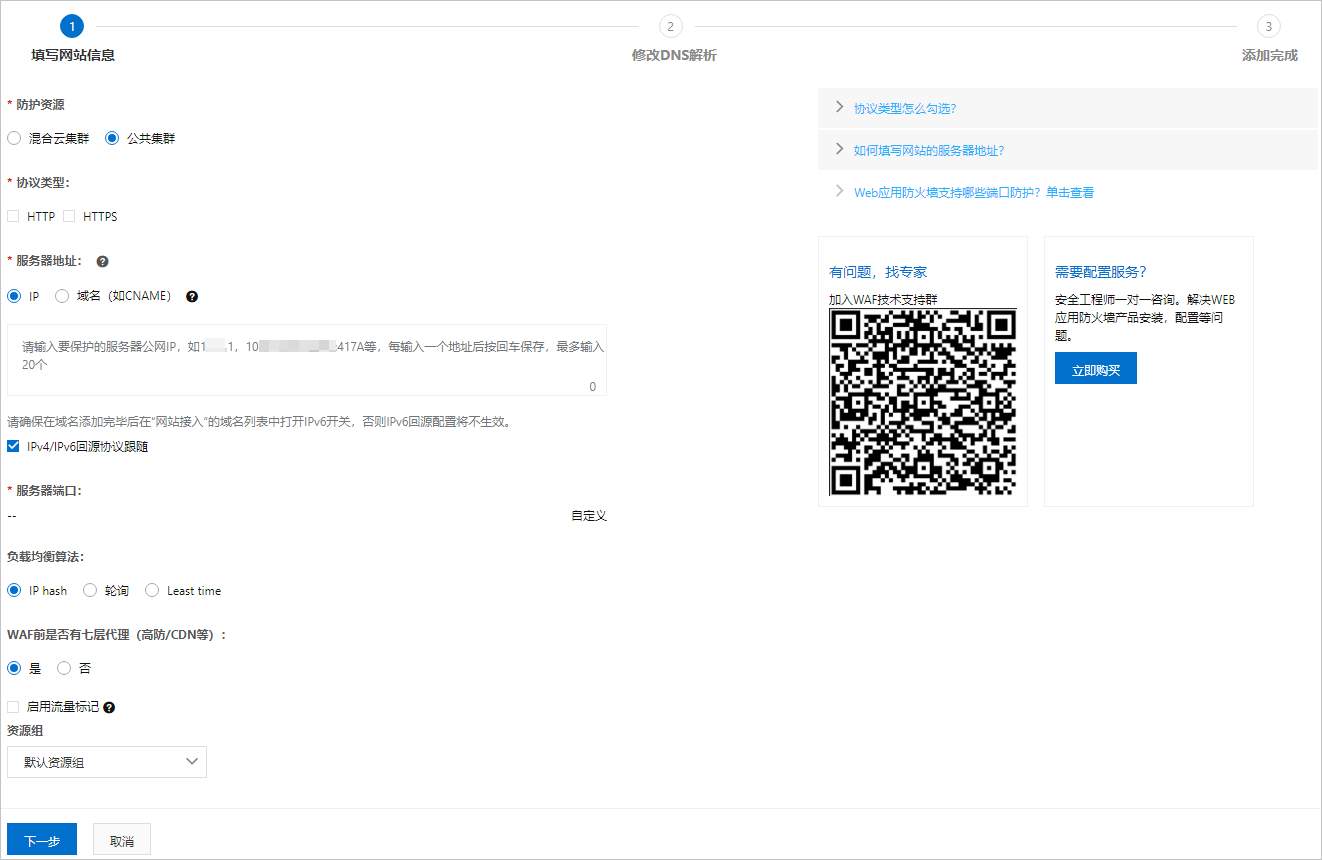Select the 混合云集群 radio button
Image resolution: width=1322 pixels, height=860 pixels.
14,139
